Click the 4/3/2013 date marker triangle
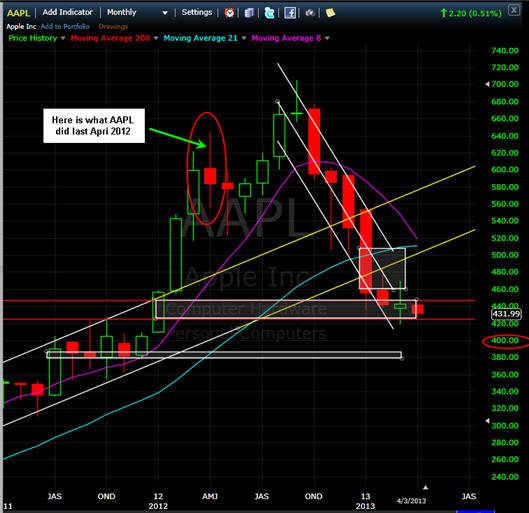Viewport: 529px width, 513px height. pyautogui.click(x=426, y=487)
